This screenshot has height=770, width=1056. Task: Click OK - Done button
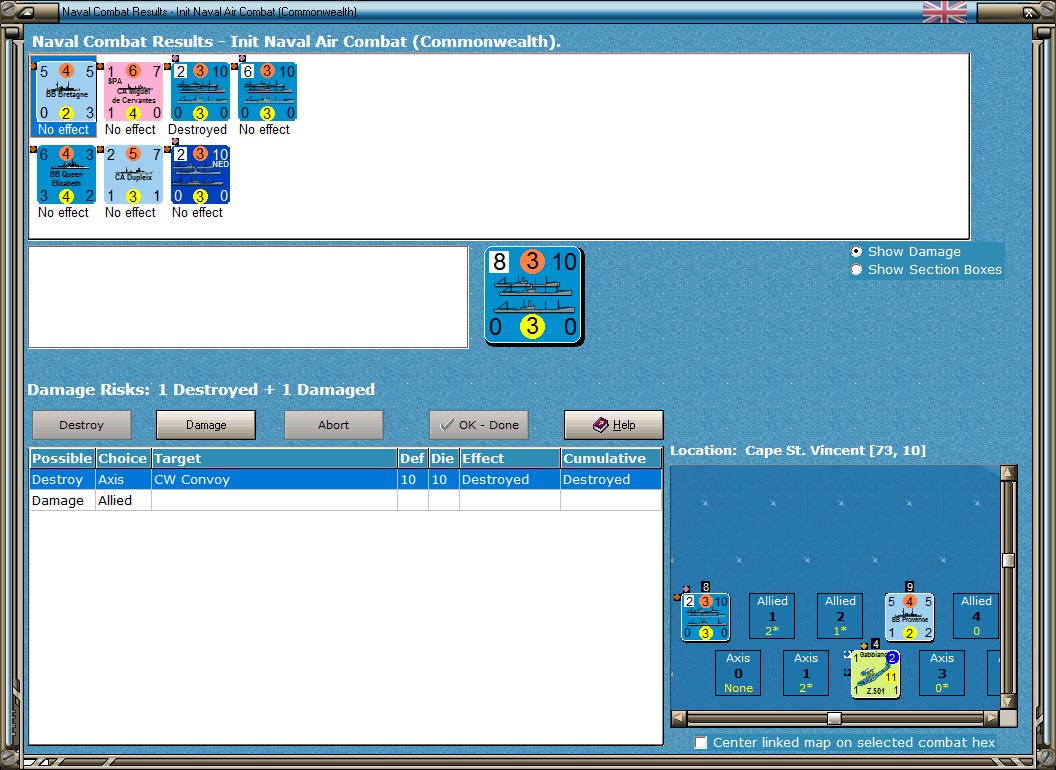click(x=479, y=425)
